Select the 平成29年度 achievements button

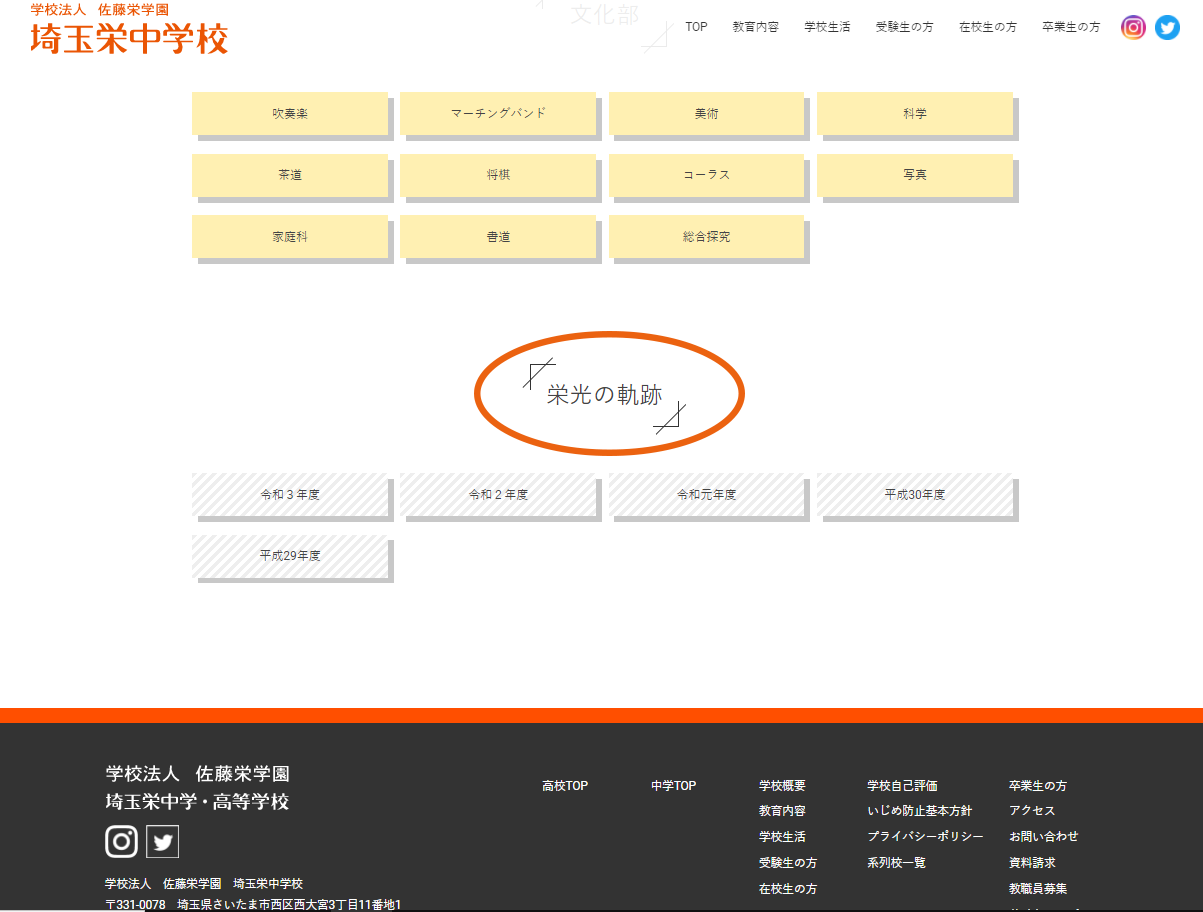tap(289, 555)
